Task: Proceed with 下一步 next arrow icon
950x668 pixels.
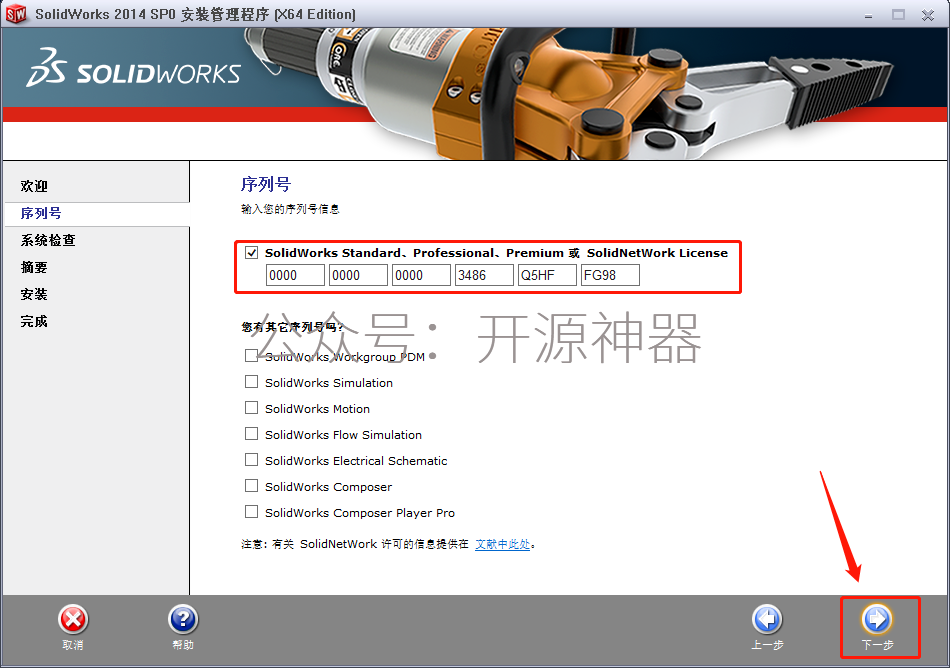Action: (x=877, y=620)
